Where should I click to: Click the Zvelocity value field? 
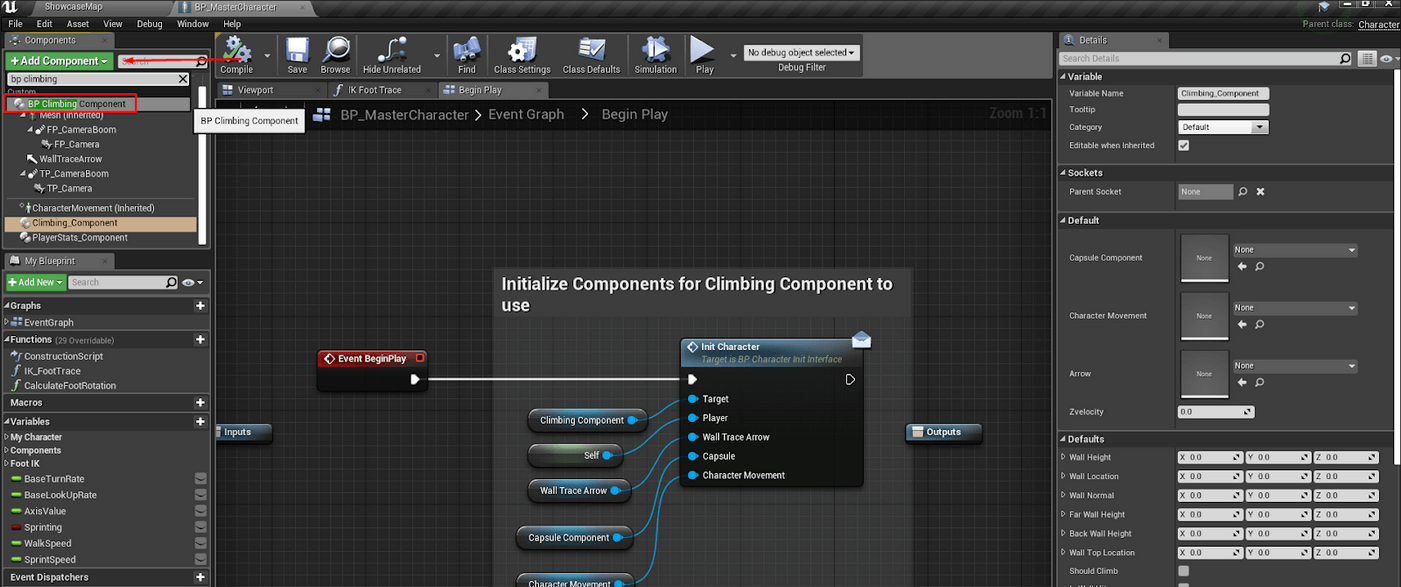pyautogui.click(x=1216, y=411)
